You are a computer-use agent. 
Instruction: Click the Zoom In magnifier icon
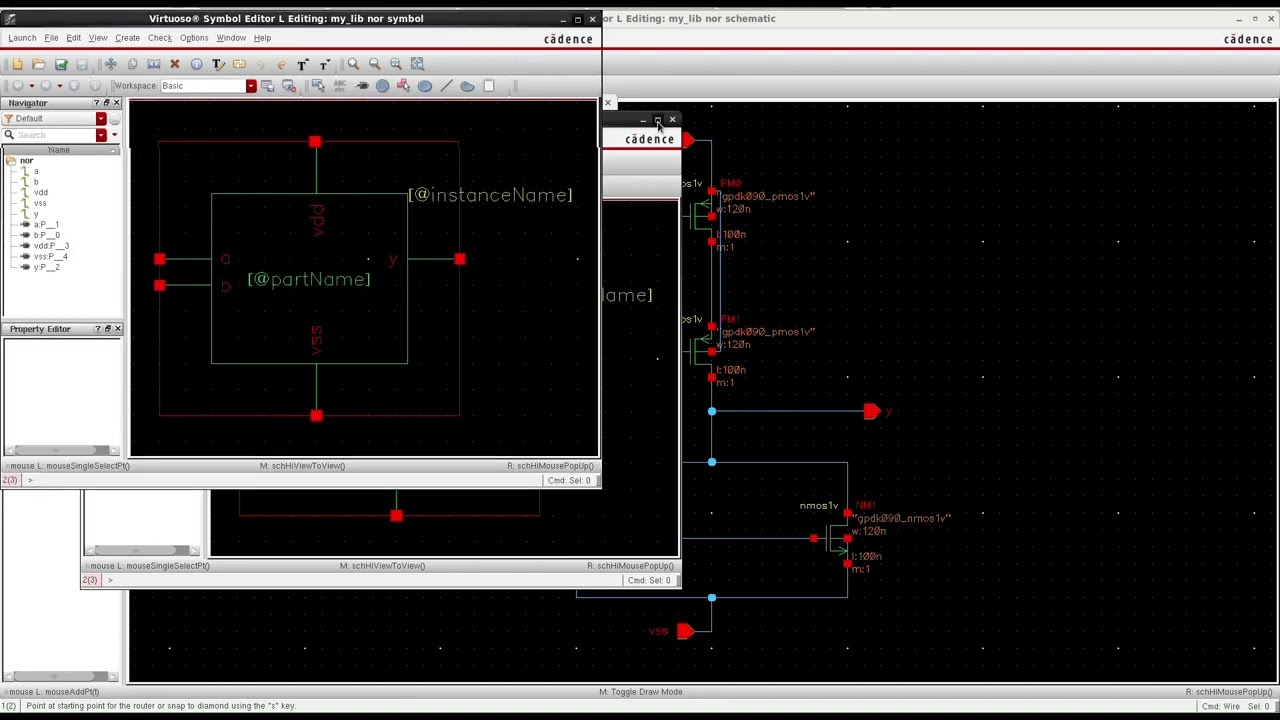[x=353, y=64]
